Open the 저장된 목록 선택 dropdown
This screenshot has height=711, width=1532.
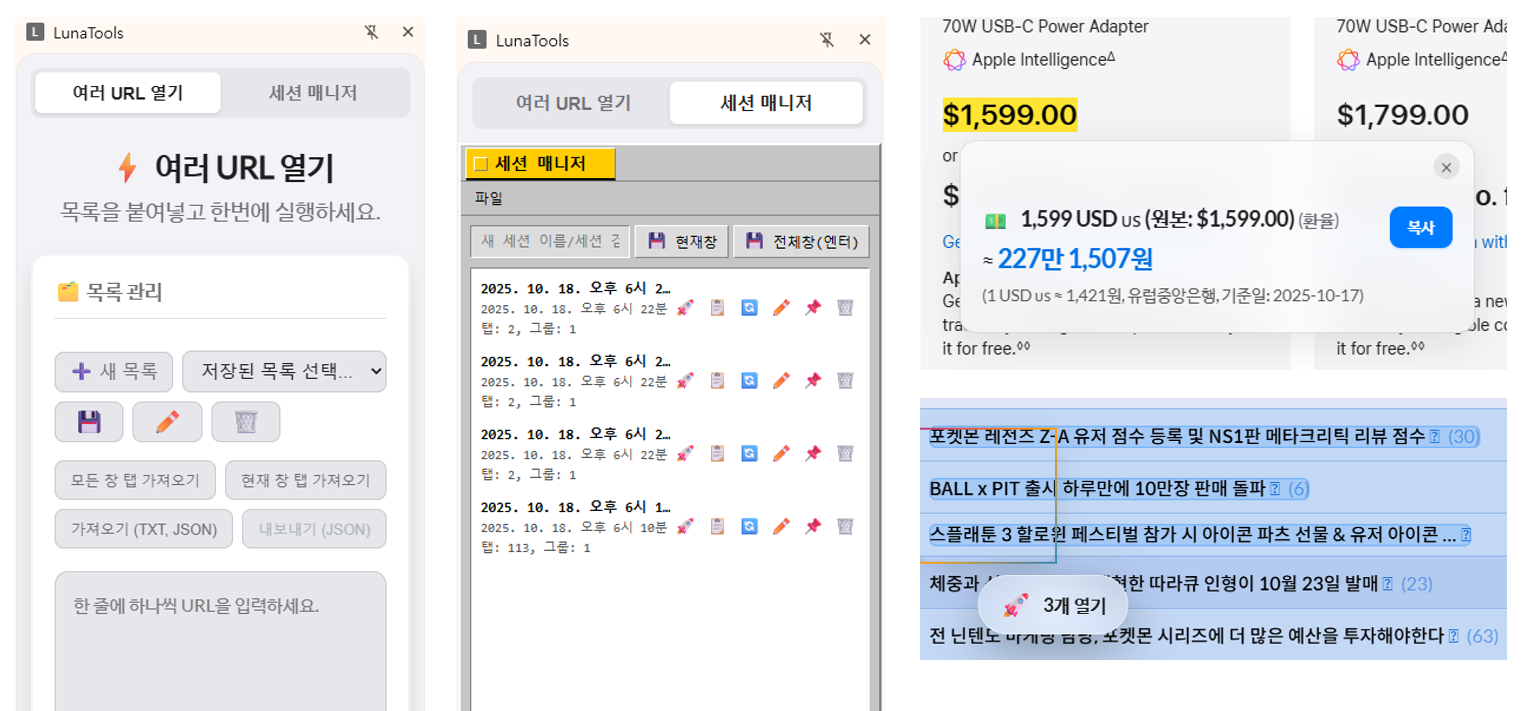(284, 371)
